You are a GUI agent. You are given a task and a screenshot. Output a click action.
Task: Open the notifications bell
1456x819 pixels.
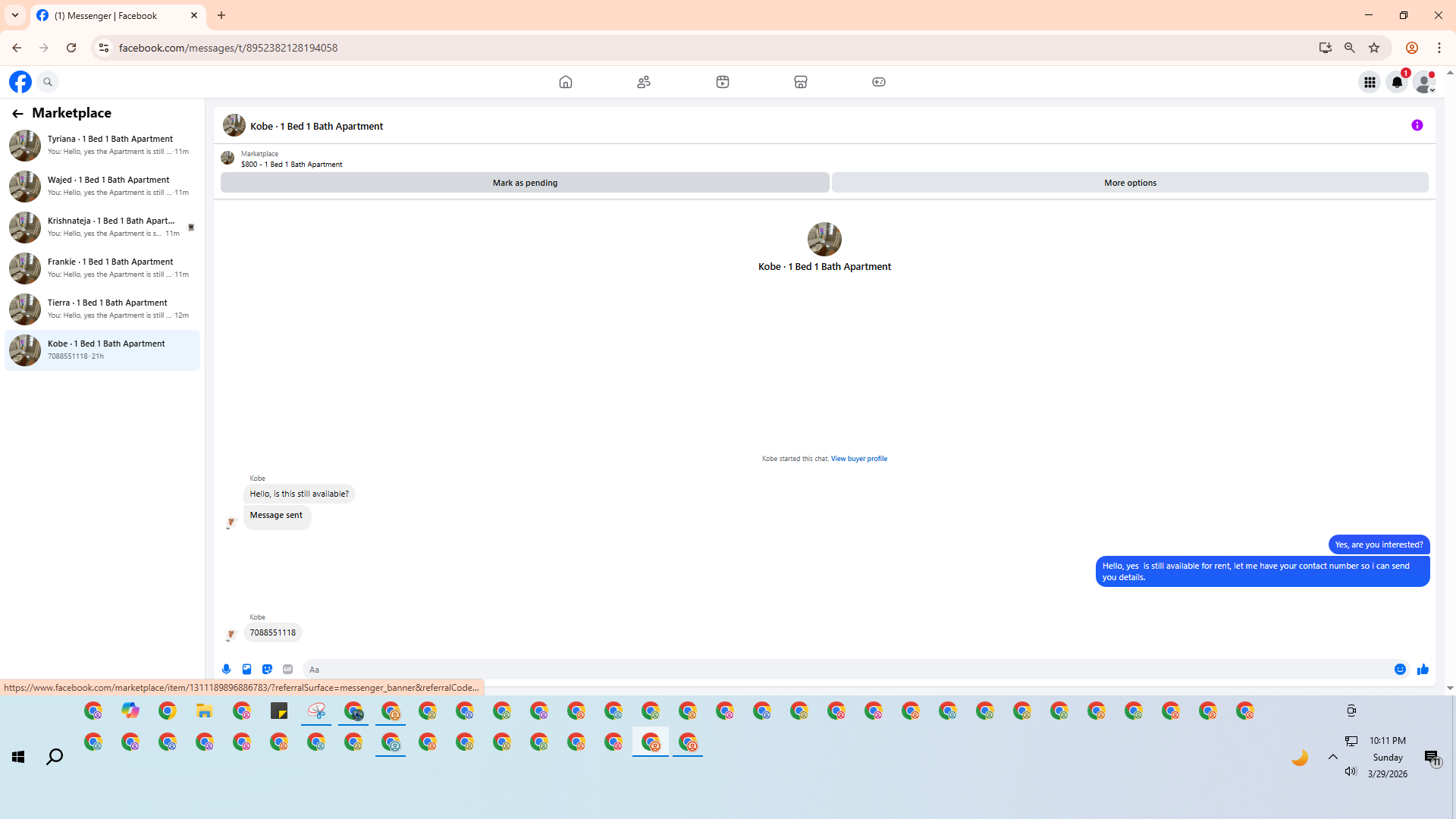[x=1397, y=82]
